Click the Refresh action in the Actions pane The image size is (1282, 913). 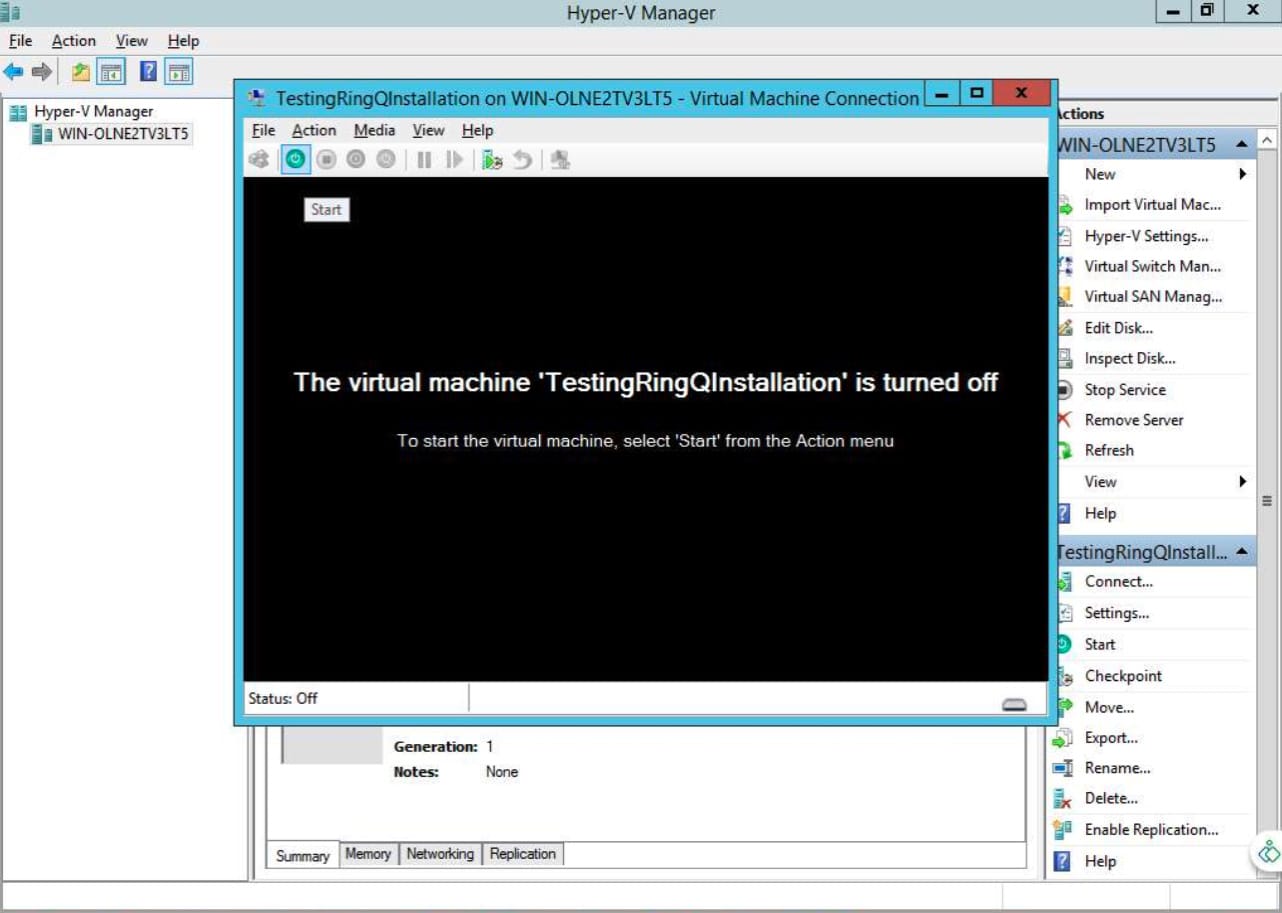coord(1108,450)
